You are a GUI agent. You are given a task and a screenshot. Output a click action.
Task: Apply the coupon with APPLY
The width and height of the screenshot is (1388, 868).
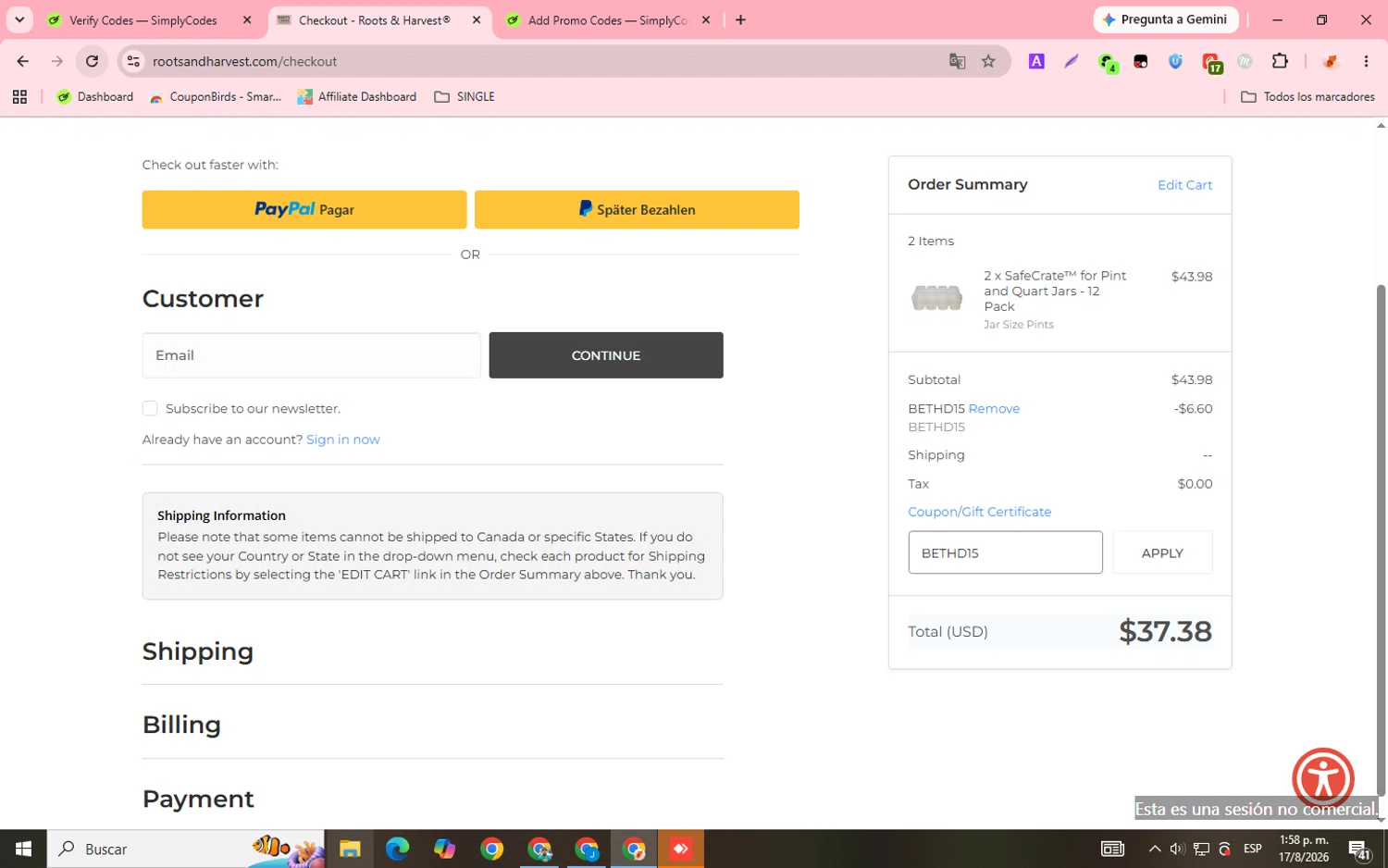1162,552
